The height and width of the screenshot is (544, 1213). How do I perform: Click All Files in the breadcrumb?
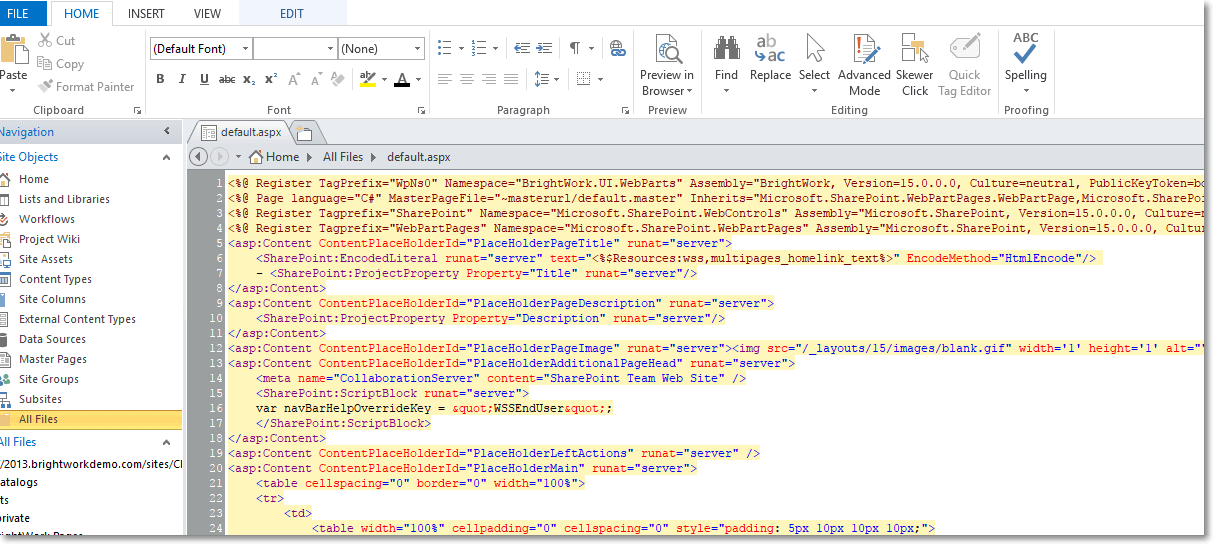(343, 157)
